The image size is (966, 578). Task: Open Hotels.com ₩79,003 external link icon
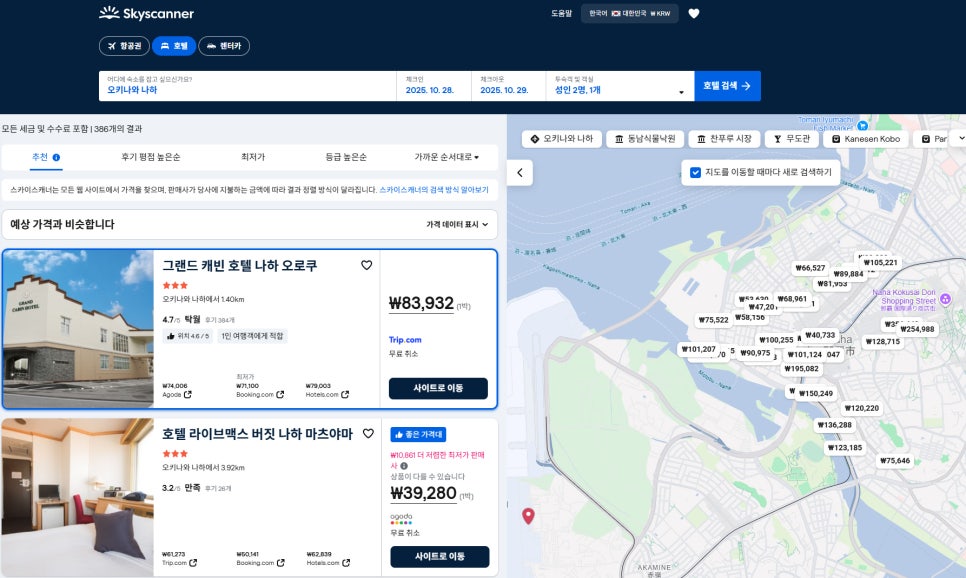coord(345,394)
